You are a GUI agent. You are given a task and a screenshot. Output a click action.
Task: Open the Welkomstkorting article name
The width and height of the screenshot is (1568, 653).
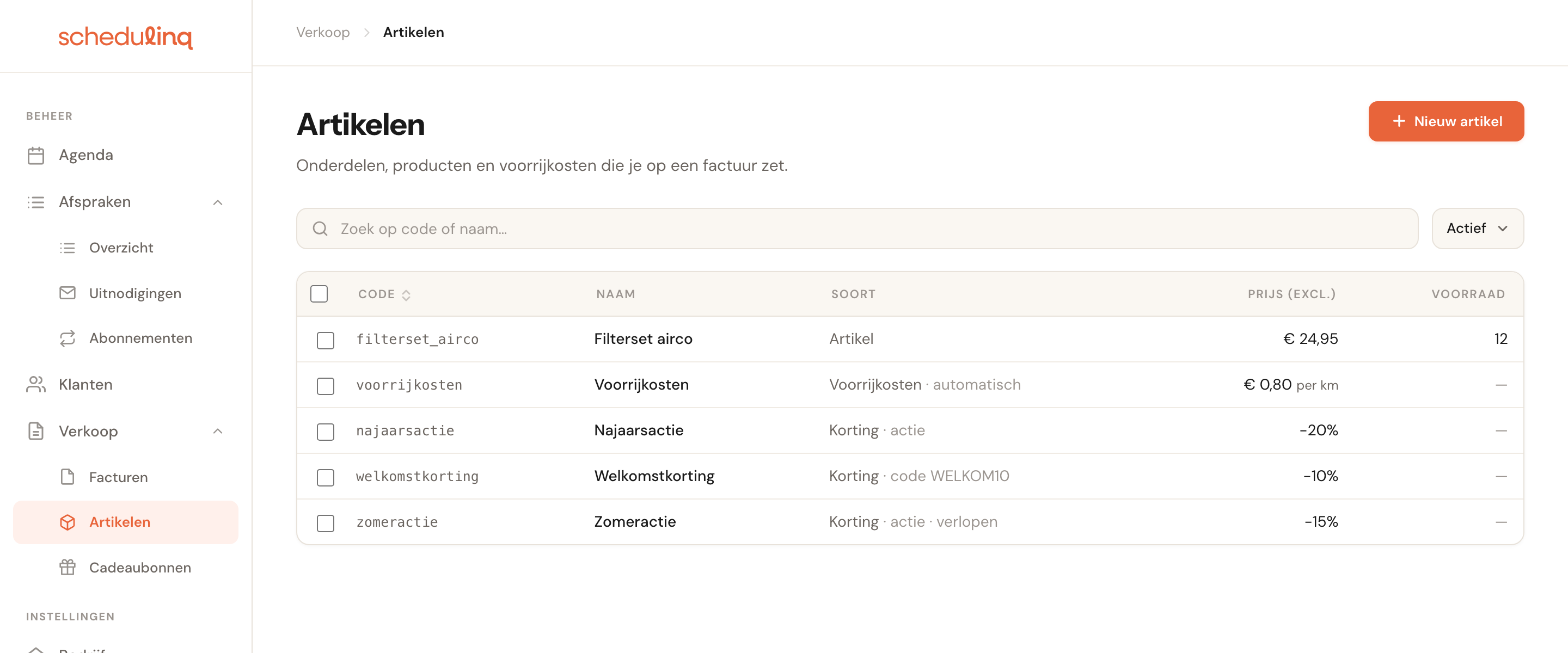click(654, 476)
